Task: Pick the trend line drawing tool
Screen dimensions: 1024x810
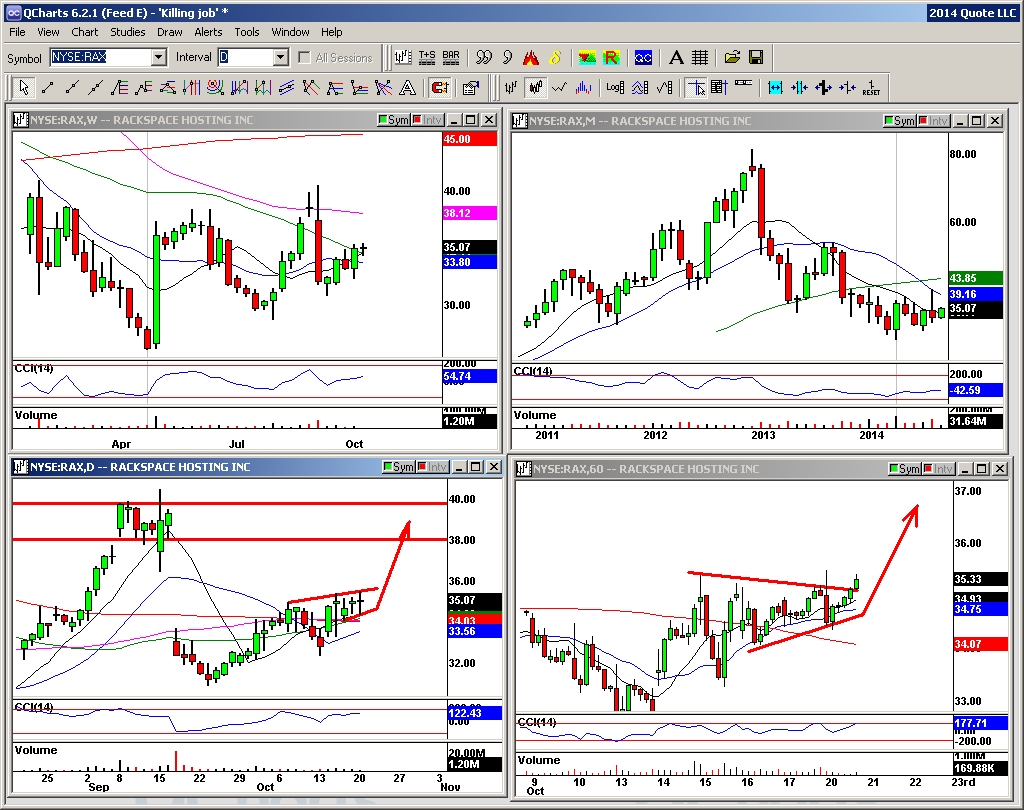Action: tap(48, 87)
